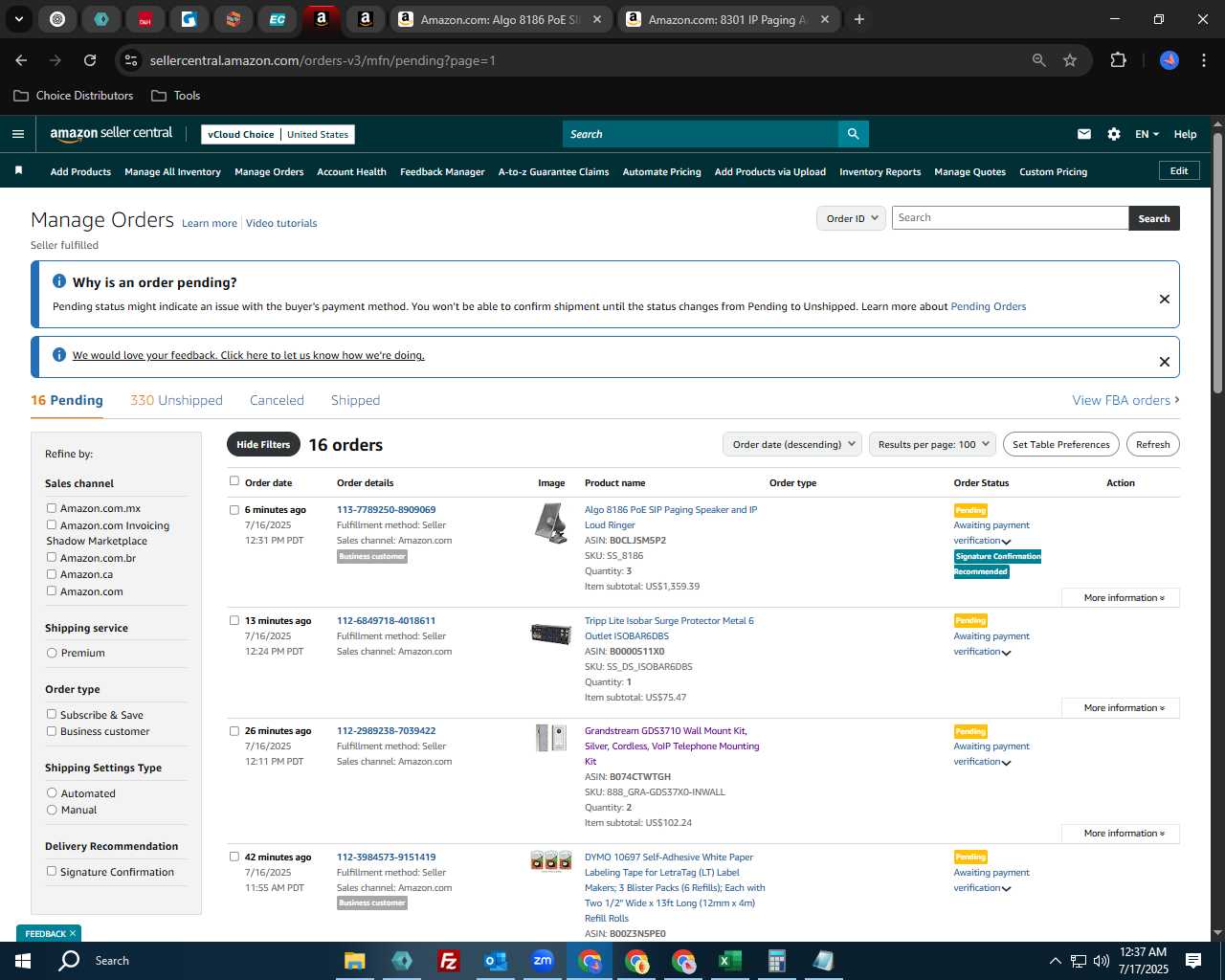Screen dimensions: 1225x980
Task: Click the Set Table Preferences button
Action: coord(1061,444)
